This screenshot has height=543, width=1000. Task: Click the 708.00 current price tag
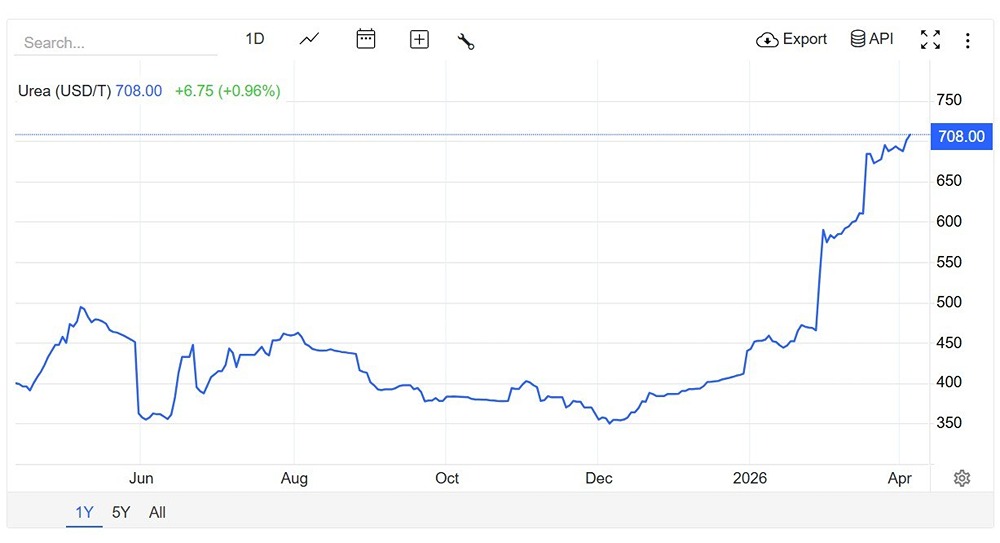[x=961, y=136]
